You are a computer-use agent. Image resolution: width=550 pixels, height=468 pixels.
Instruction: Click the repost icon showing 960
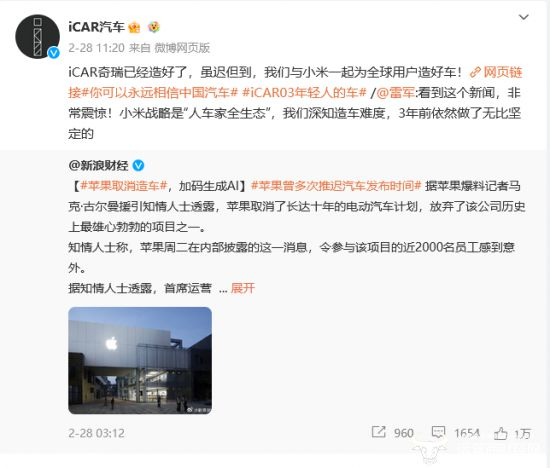click(x=378, y=432)
